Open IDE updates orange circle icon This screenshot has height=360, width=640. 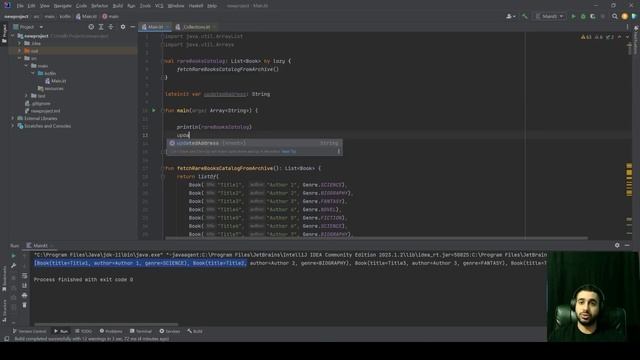[x=624, y=16]
